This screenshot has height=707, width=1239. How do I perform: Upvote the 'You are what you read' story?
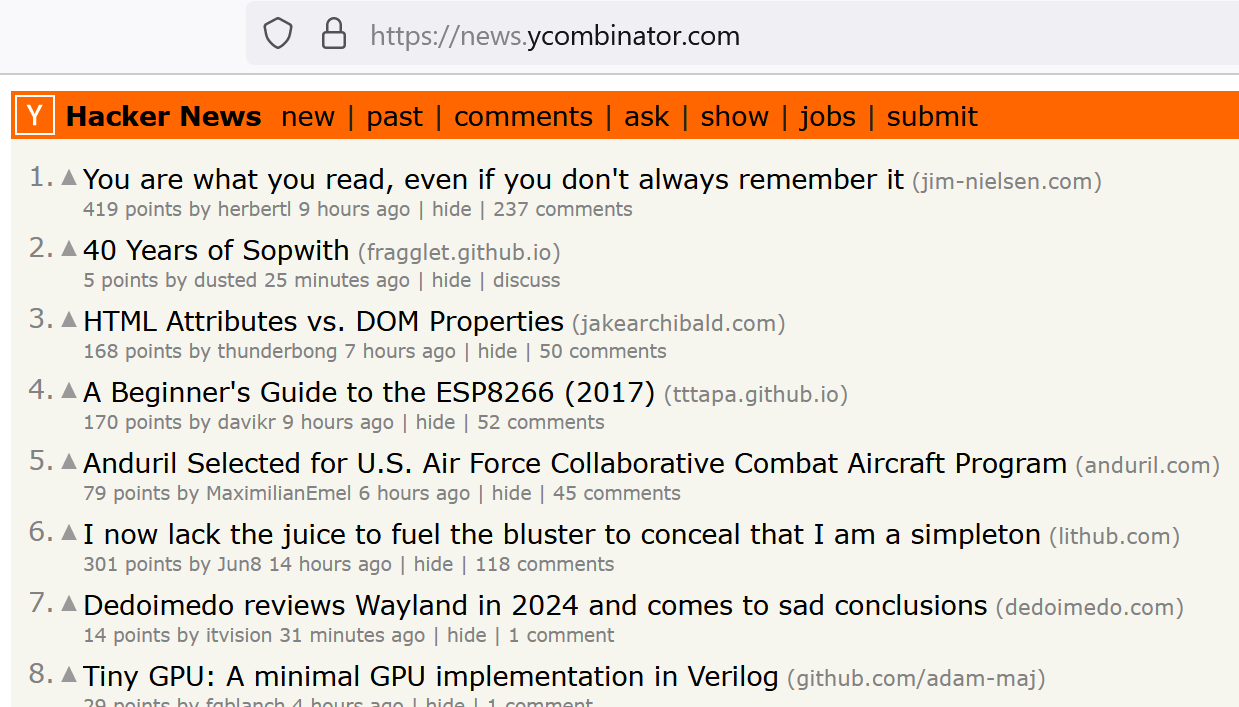click(x=69, y=177)
